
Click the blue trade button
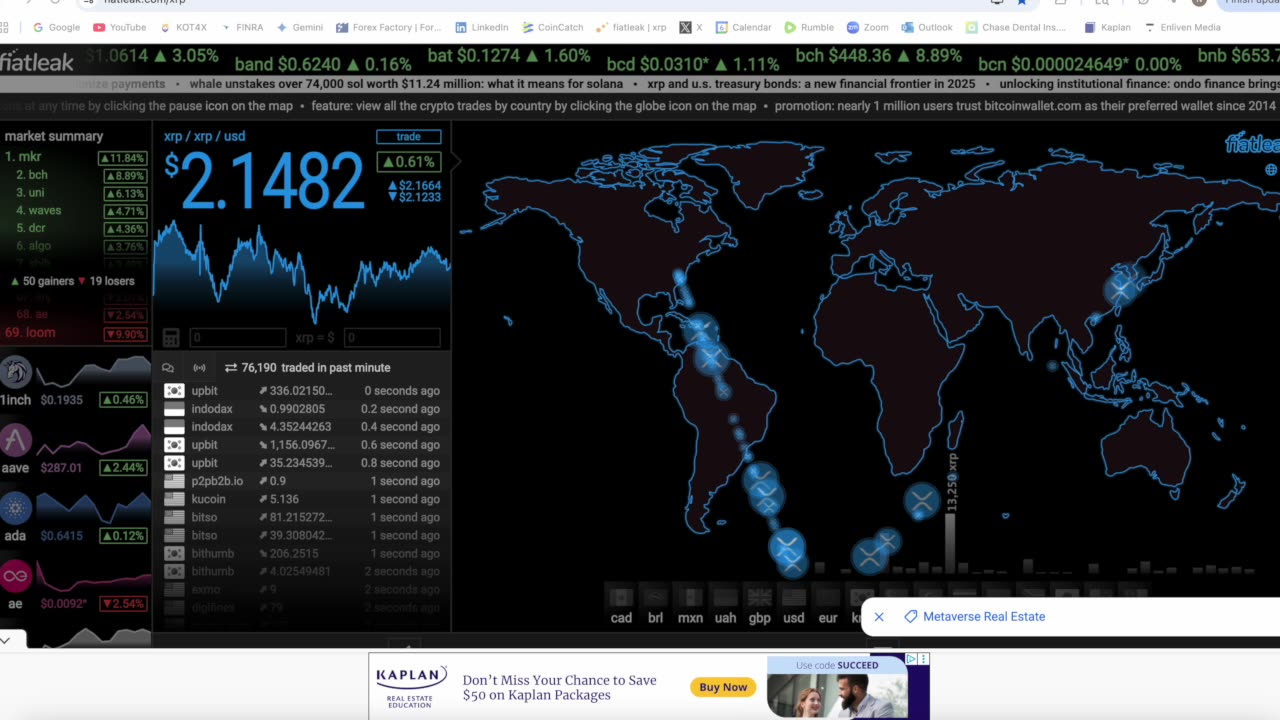pos(408,136)
